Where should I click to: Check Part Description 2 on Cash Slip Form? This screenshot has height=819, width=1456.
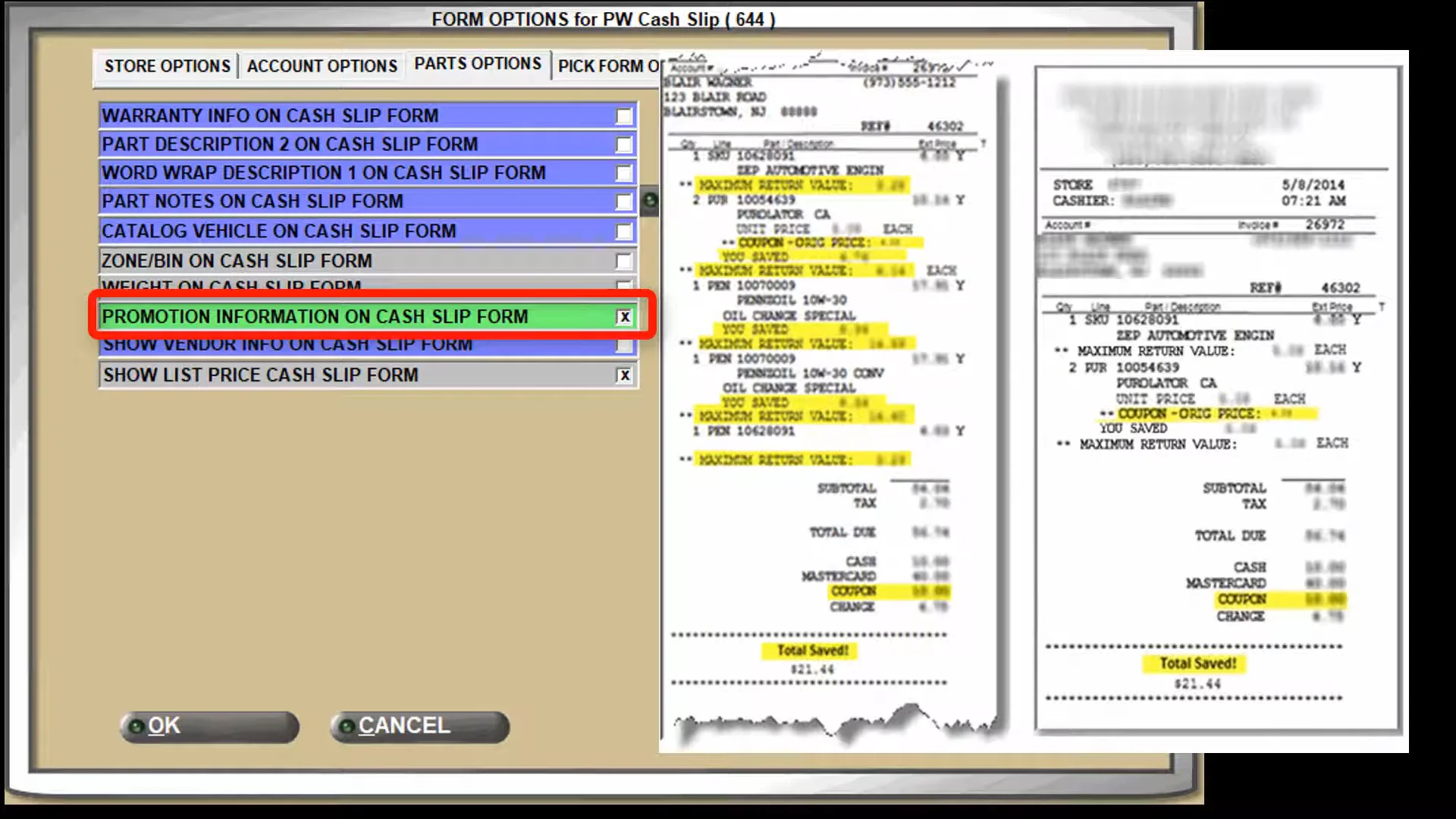coord(624,144)
